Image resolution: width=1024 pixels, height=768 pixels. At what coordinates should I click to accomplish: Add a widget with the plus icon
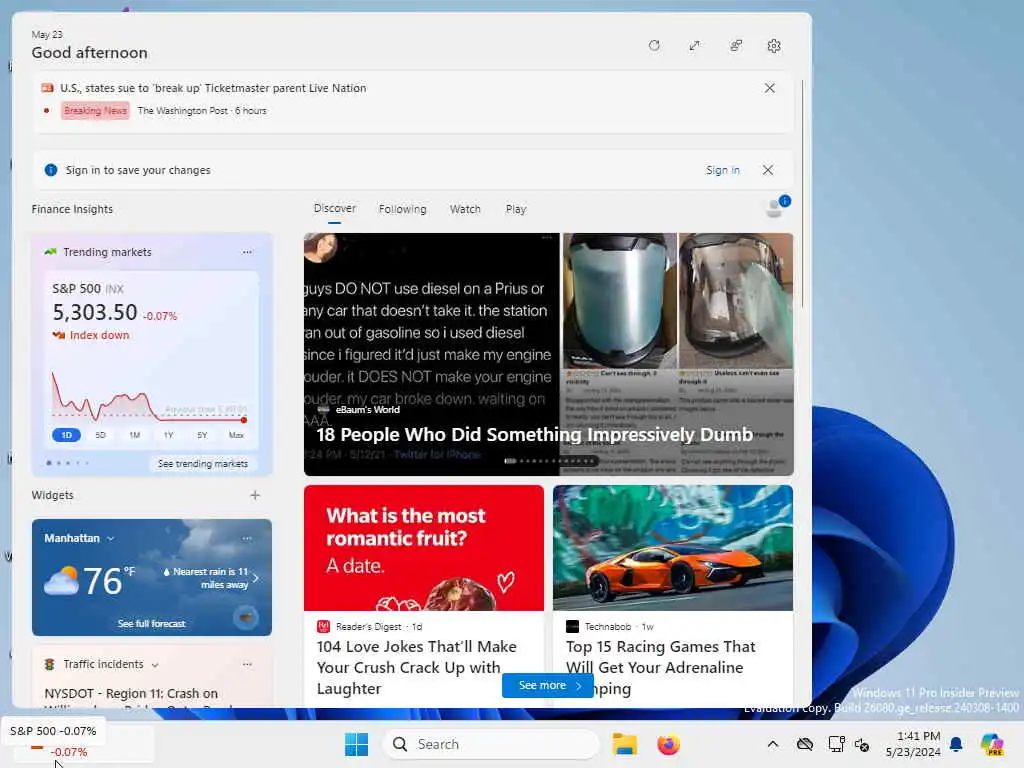pyautogui.click(x=255, y=495)
